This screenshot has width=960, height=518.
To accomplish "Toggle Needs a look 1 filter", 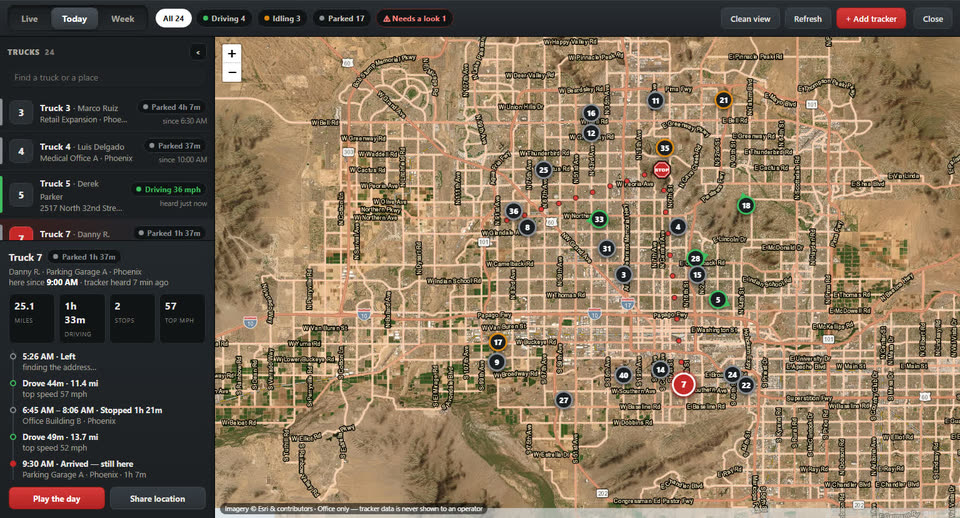I will pos(414,18).
